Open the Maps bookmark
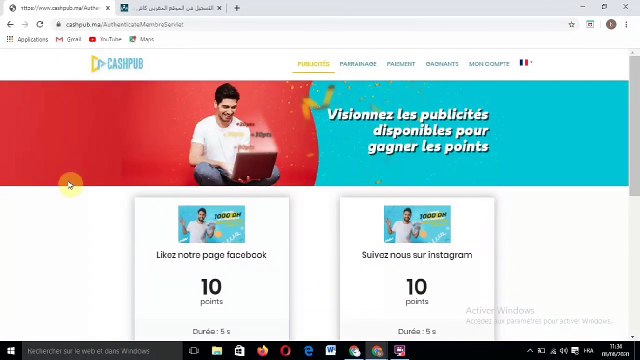 pos(142,39)
